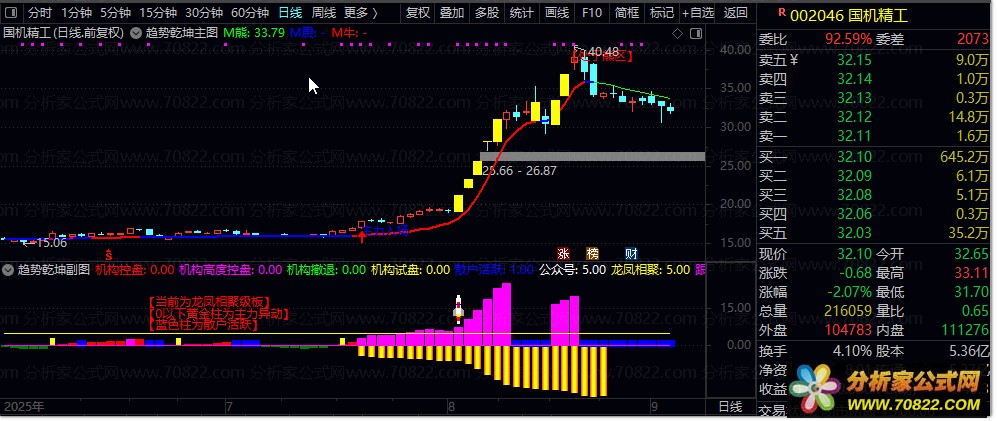Click the diamond icon on the main chart header
The image size is (997, 421).
(678, 33)
